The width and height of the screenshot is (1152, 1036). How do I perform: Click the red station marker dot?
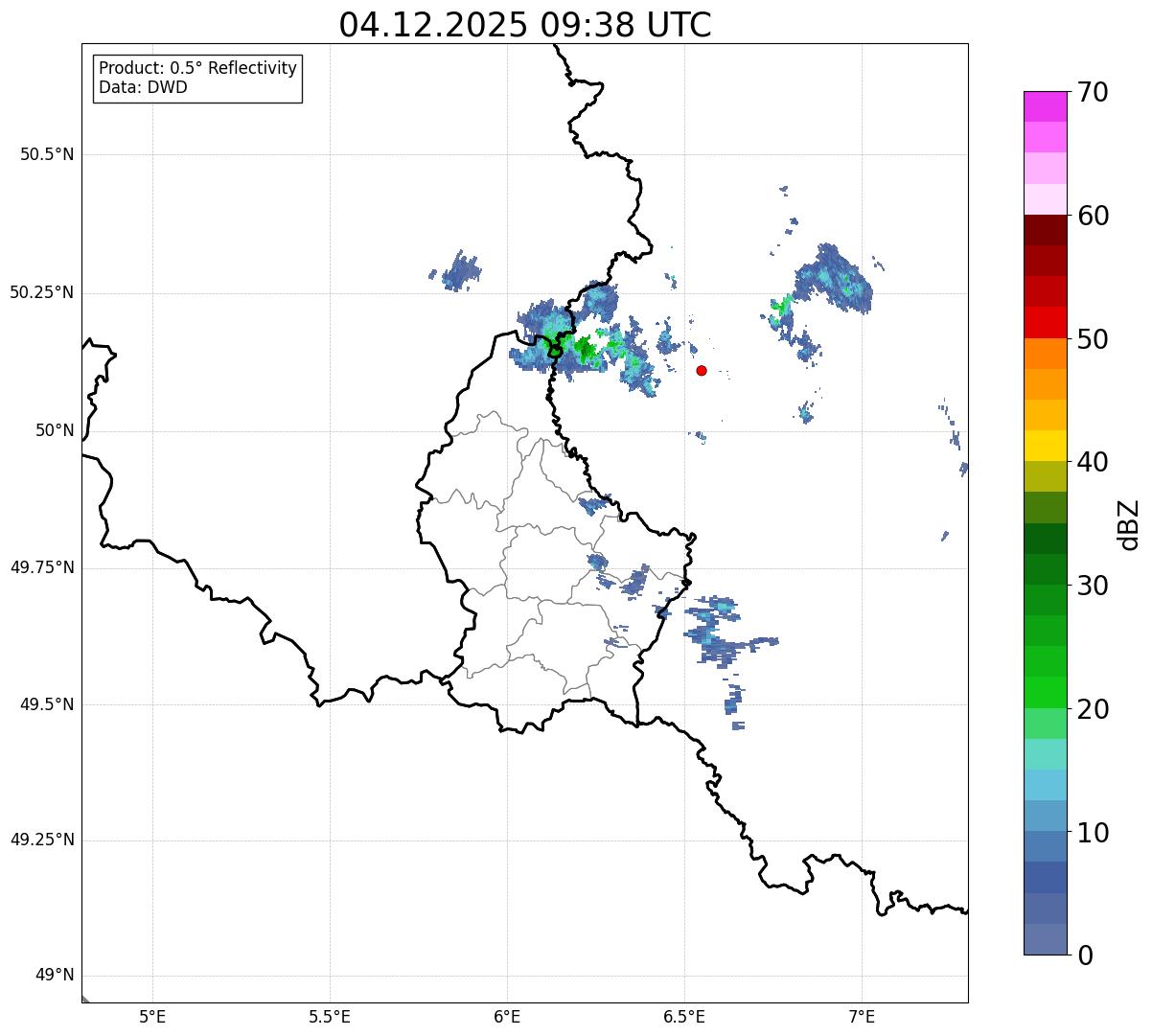pos(702,370)
